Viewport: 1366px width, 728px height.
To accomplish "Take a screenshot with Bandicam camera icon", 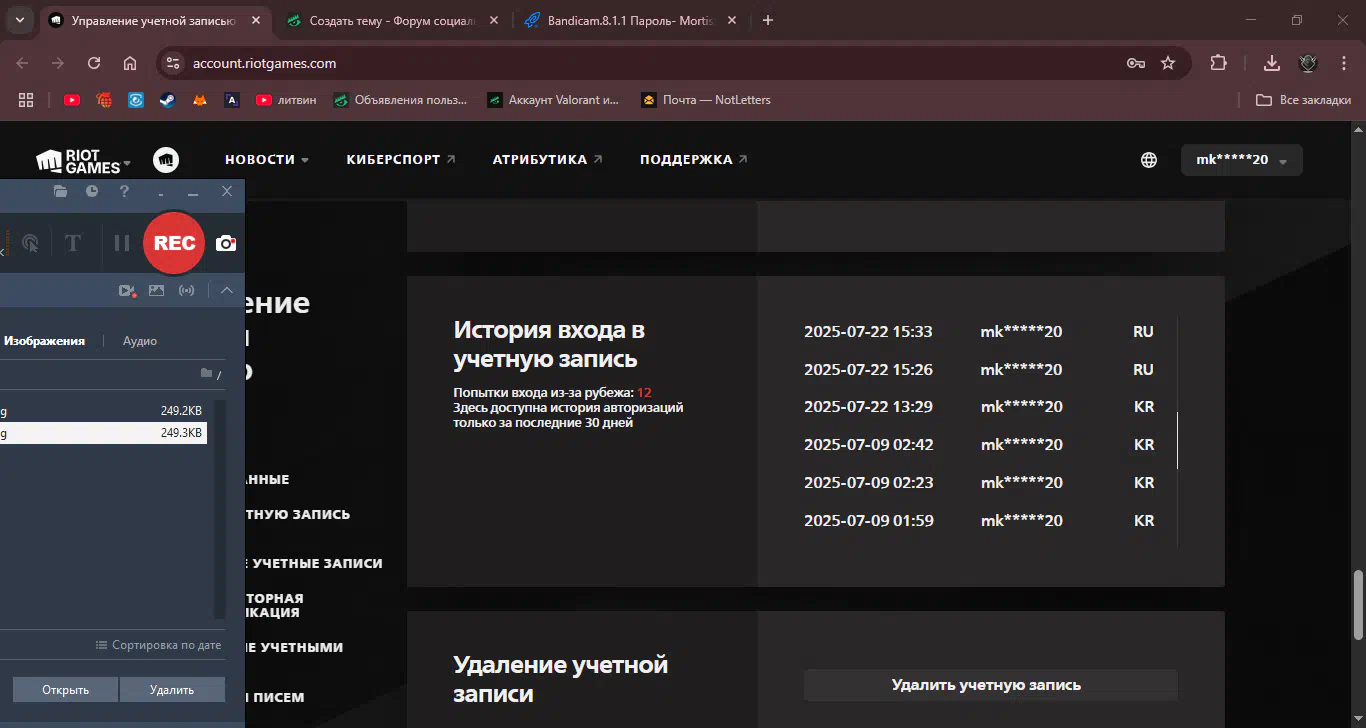I will coord(227,243).
